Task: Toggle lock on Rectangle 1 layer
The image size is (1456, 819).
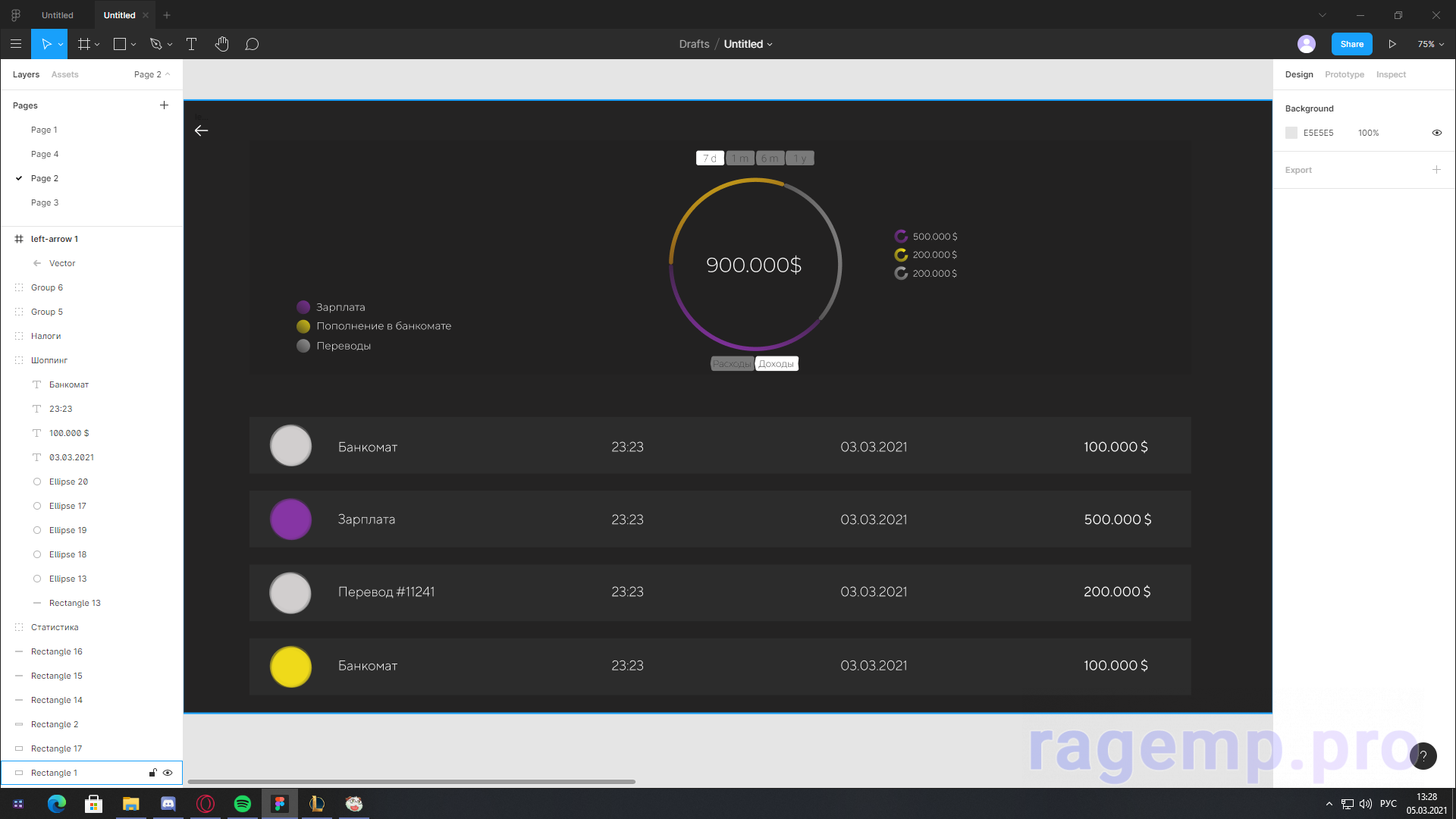Action: click(152, 773)
